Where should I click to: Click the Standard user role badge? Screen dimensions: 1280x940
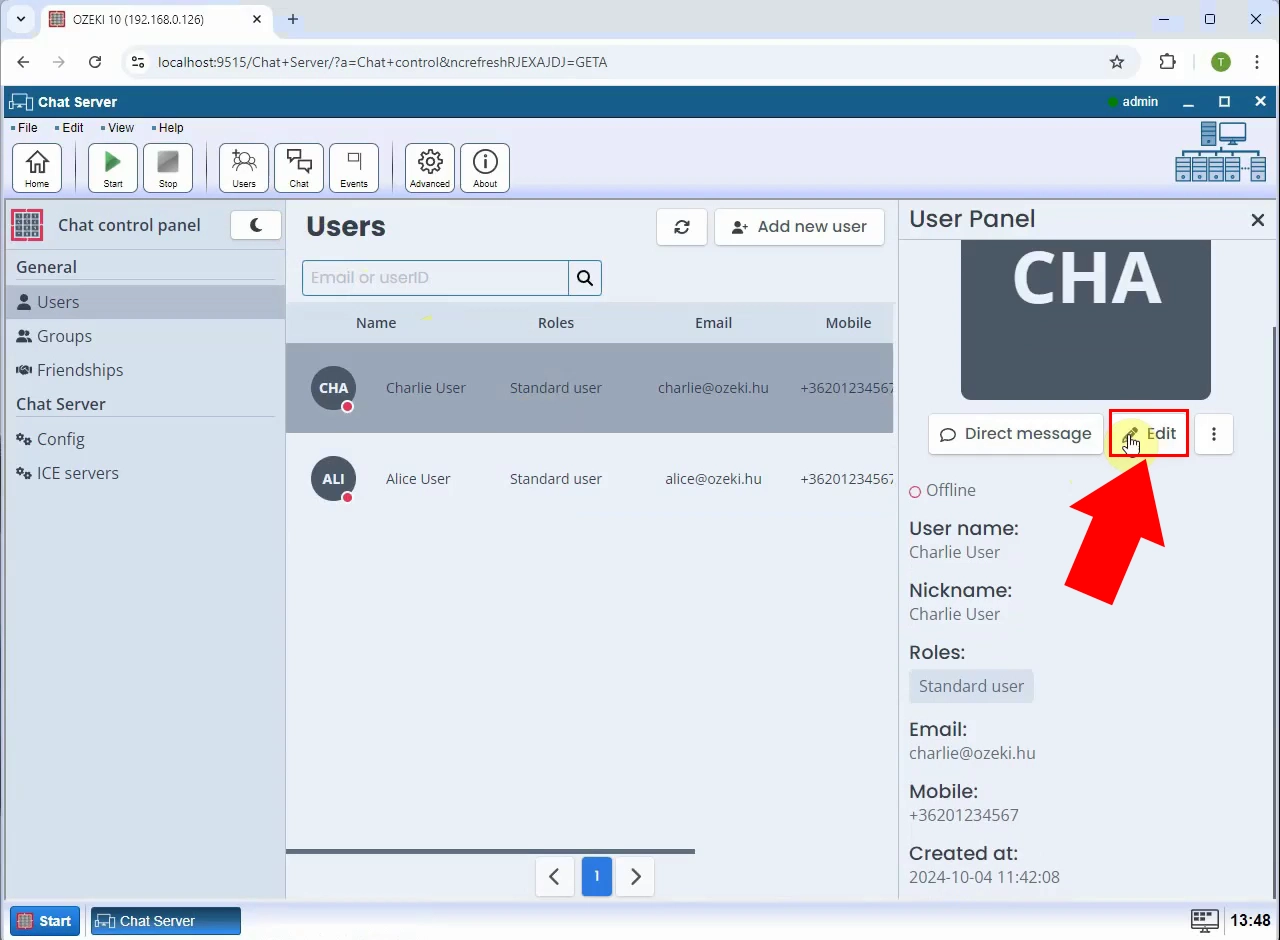coord(971,686)
